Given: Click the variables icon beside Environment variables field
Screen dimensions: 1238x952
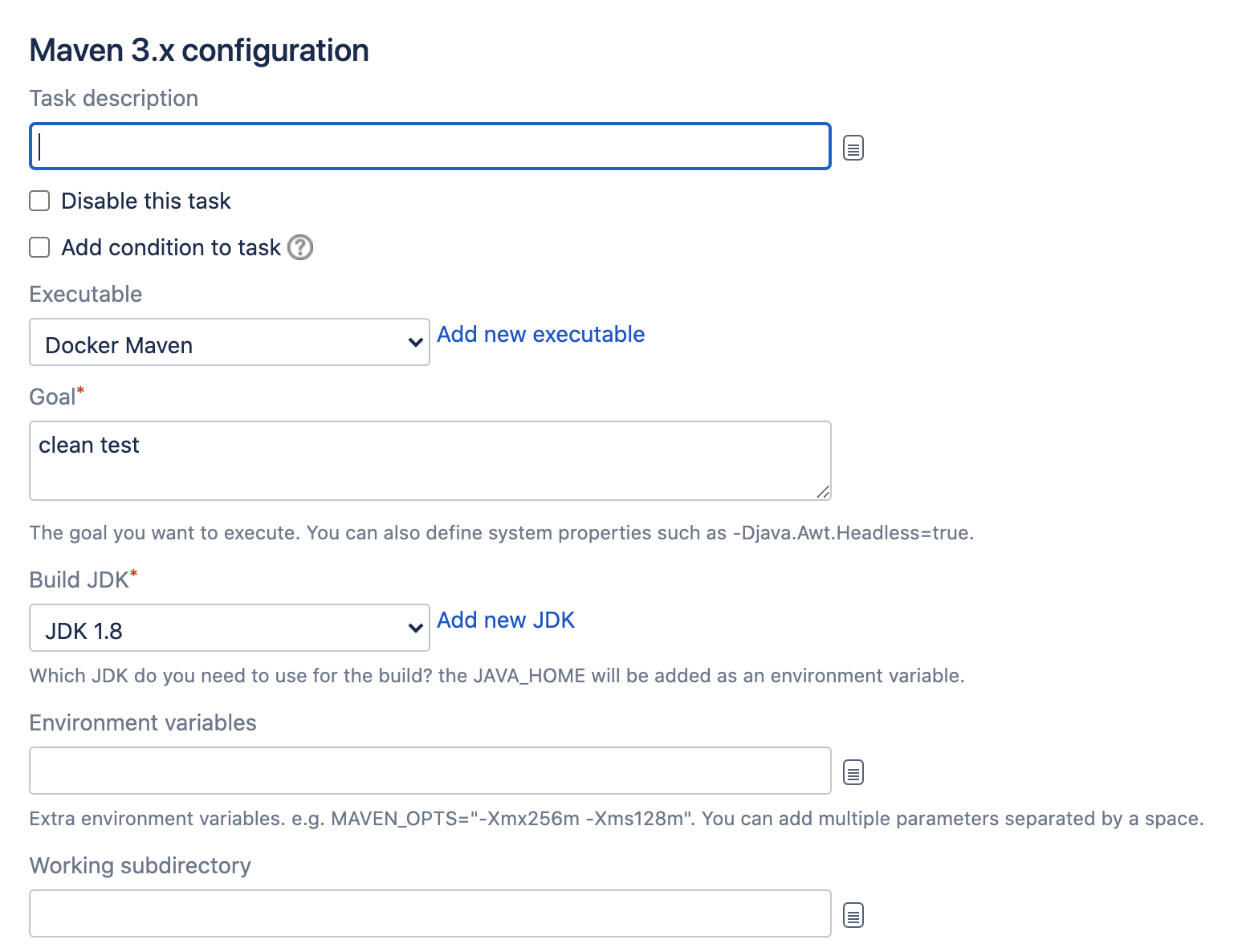Looking at the screenshot, I should pyautogui.click(x=853, y=771).
